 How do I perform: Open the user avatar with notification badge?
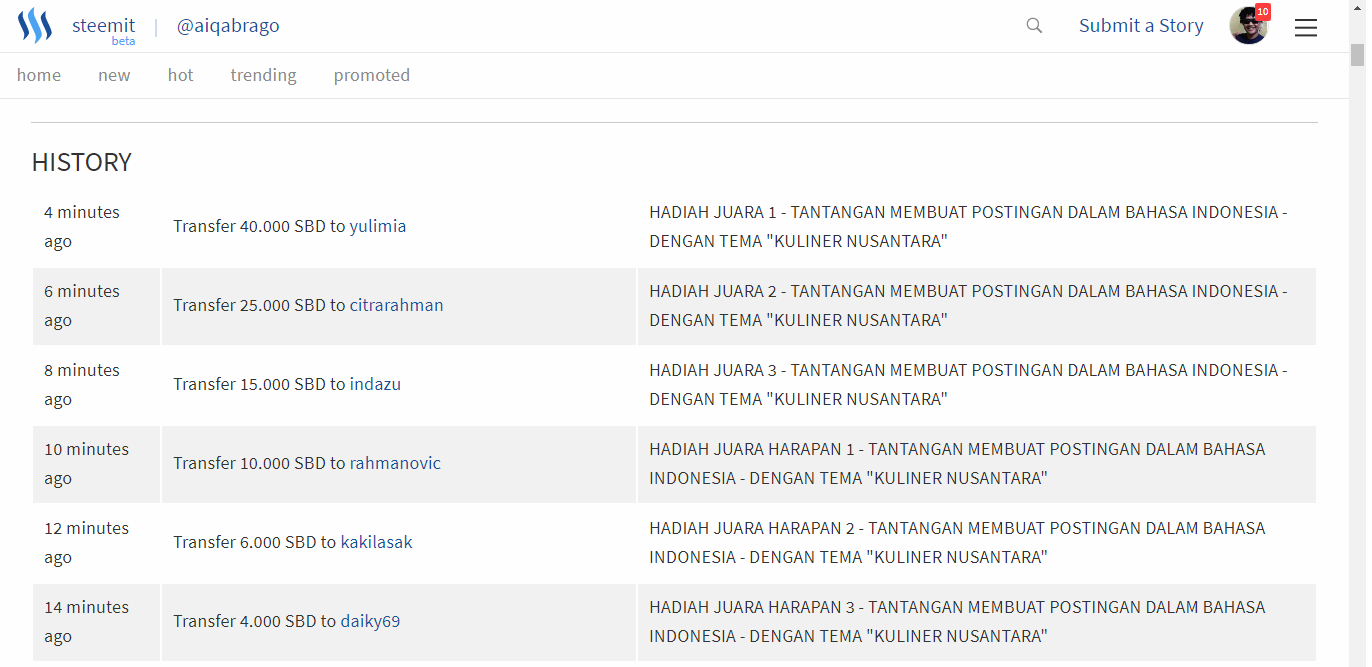click(x=1249, y=25)
